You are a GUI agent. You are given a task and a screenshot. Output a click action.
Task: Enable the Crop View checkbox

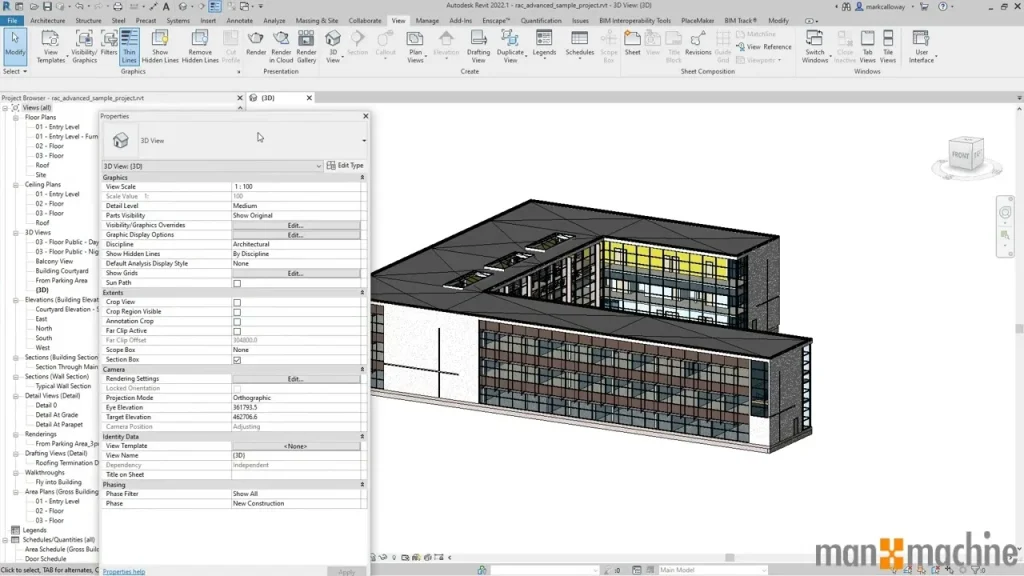pyautogui.click(x=237, y=302)
